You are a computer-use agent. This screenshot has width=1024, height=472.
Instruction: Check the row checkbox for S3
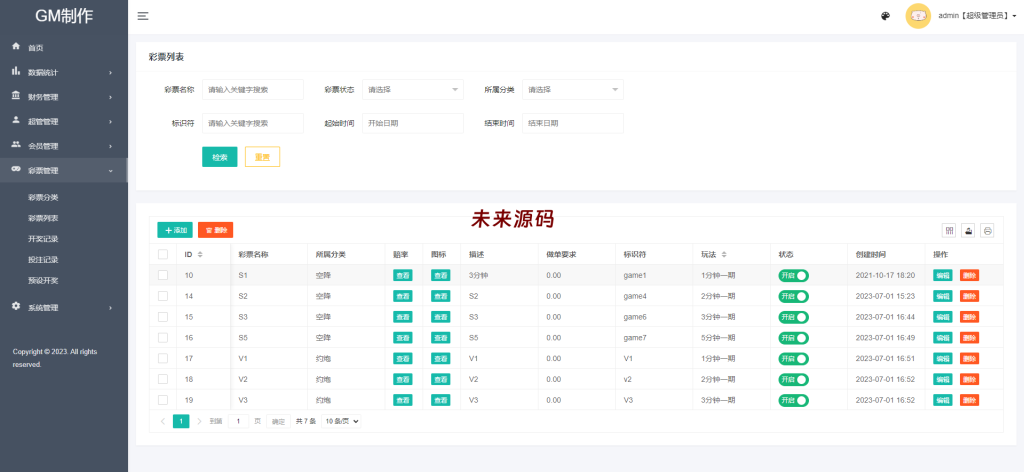coord(163,317)
